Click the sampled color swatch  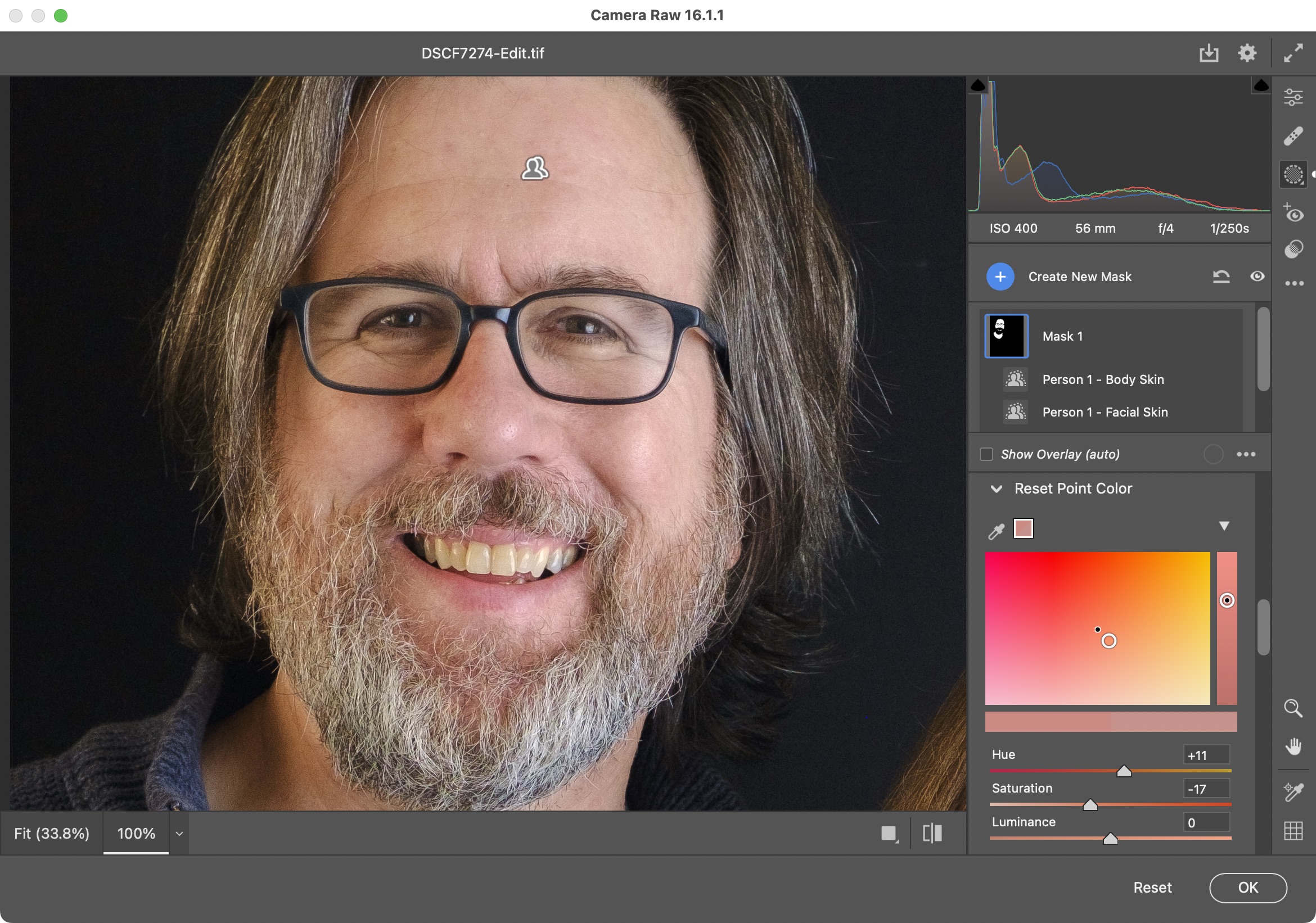pos(1023,528)
